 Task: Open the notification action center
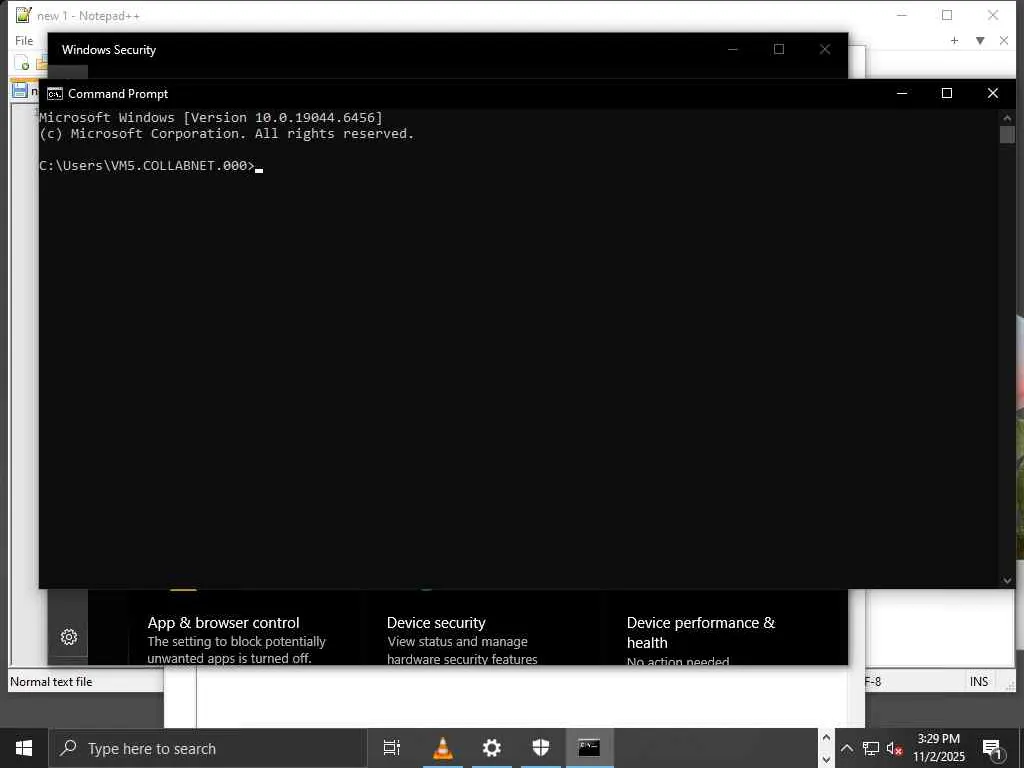[993, 749]
